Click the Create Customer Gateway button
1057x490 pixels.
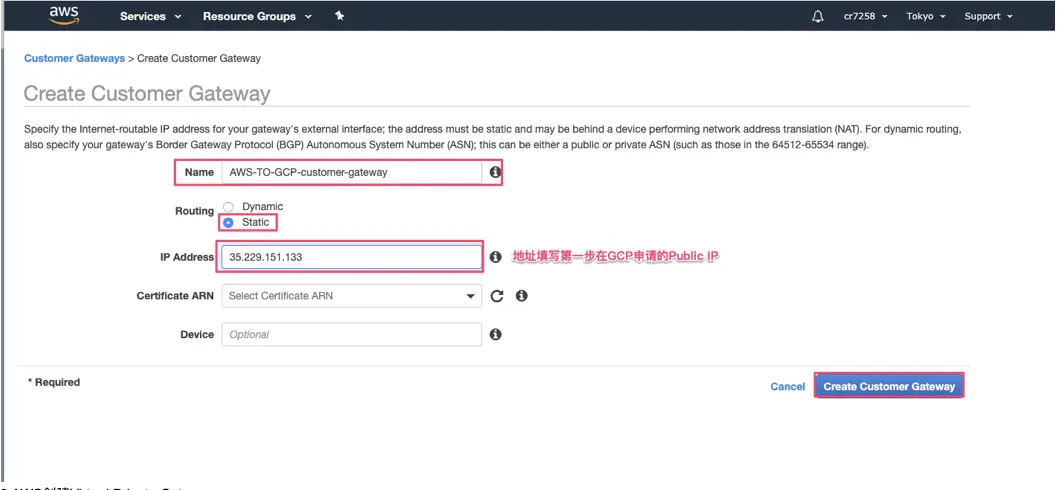[889, 386]
